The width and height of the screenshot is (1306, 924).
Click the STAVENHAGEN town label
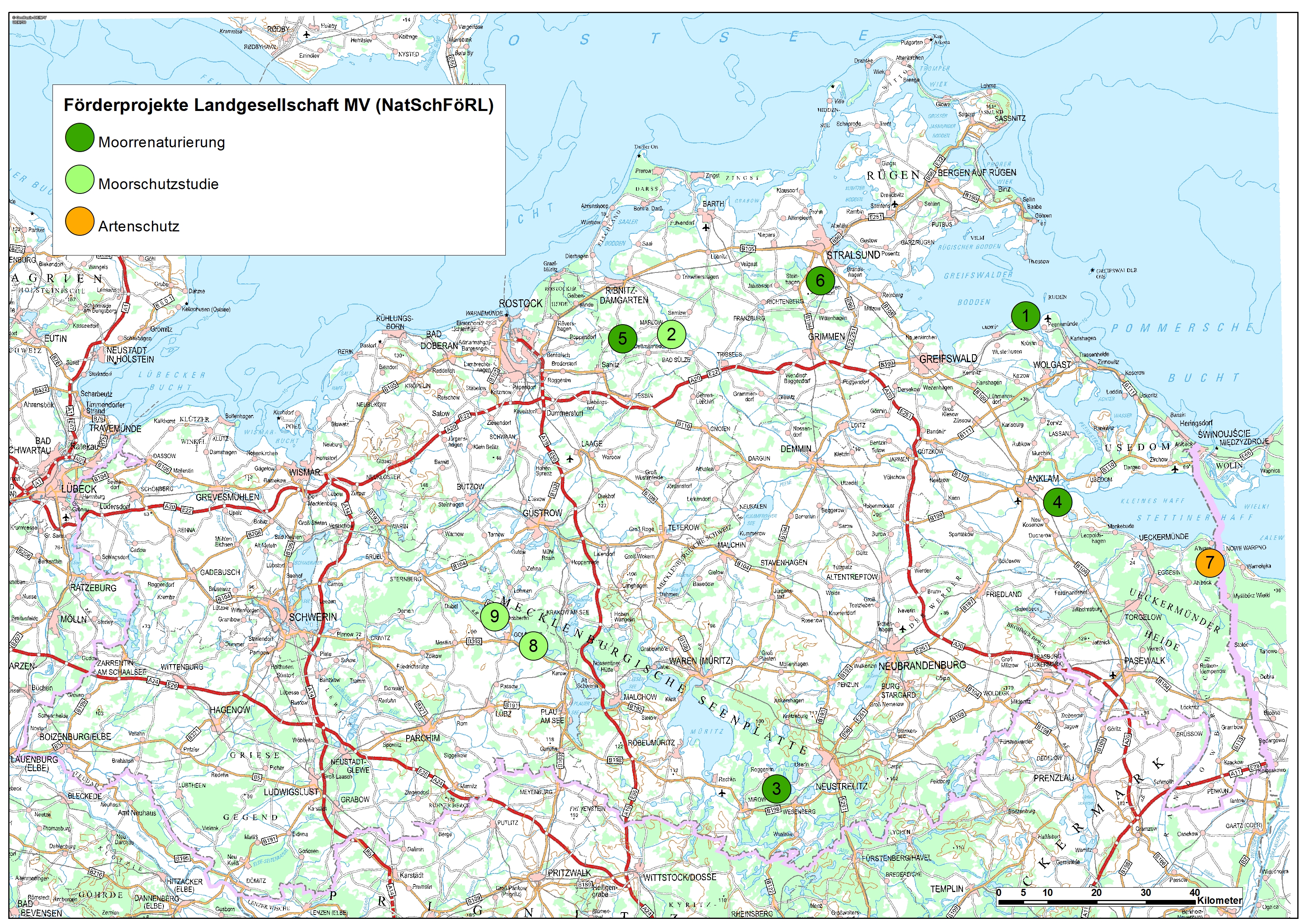coord(784,563)
